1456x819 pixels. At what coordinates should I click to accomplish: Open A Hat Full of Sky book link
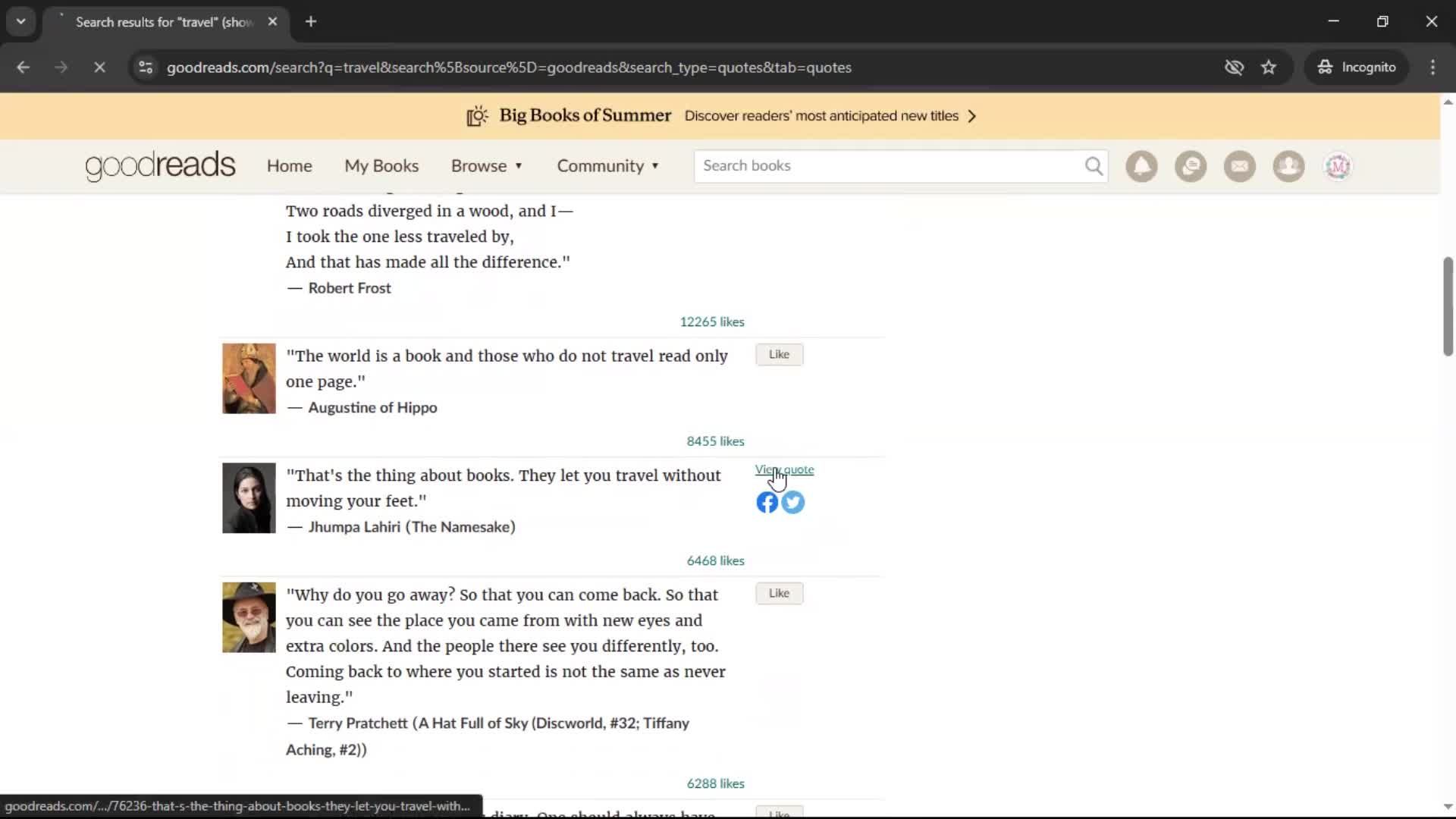488,736
